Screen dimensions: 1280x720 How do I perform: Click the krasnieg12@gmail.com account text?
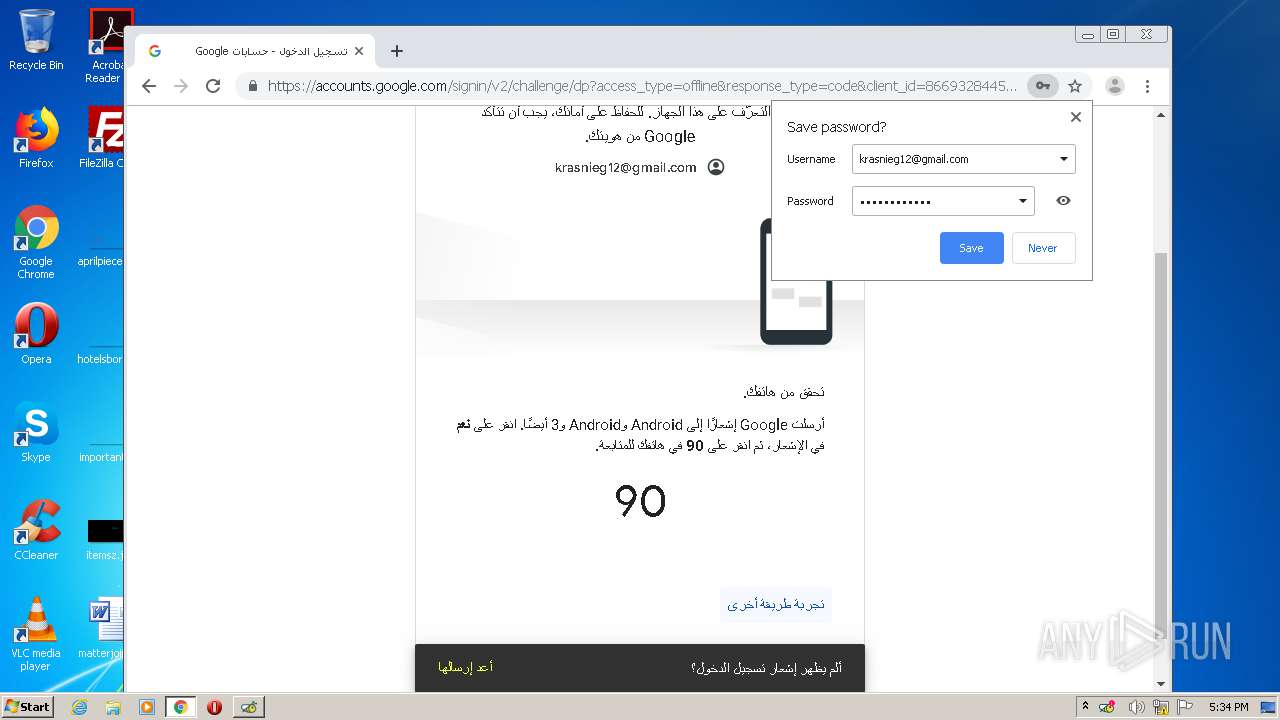pyautogui.click(x=626, y=168)
